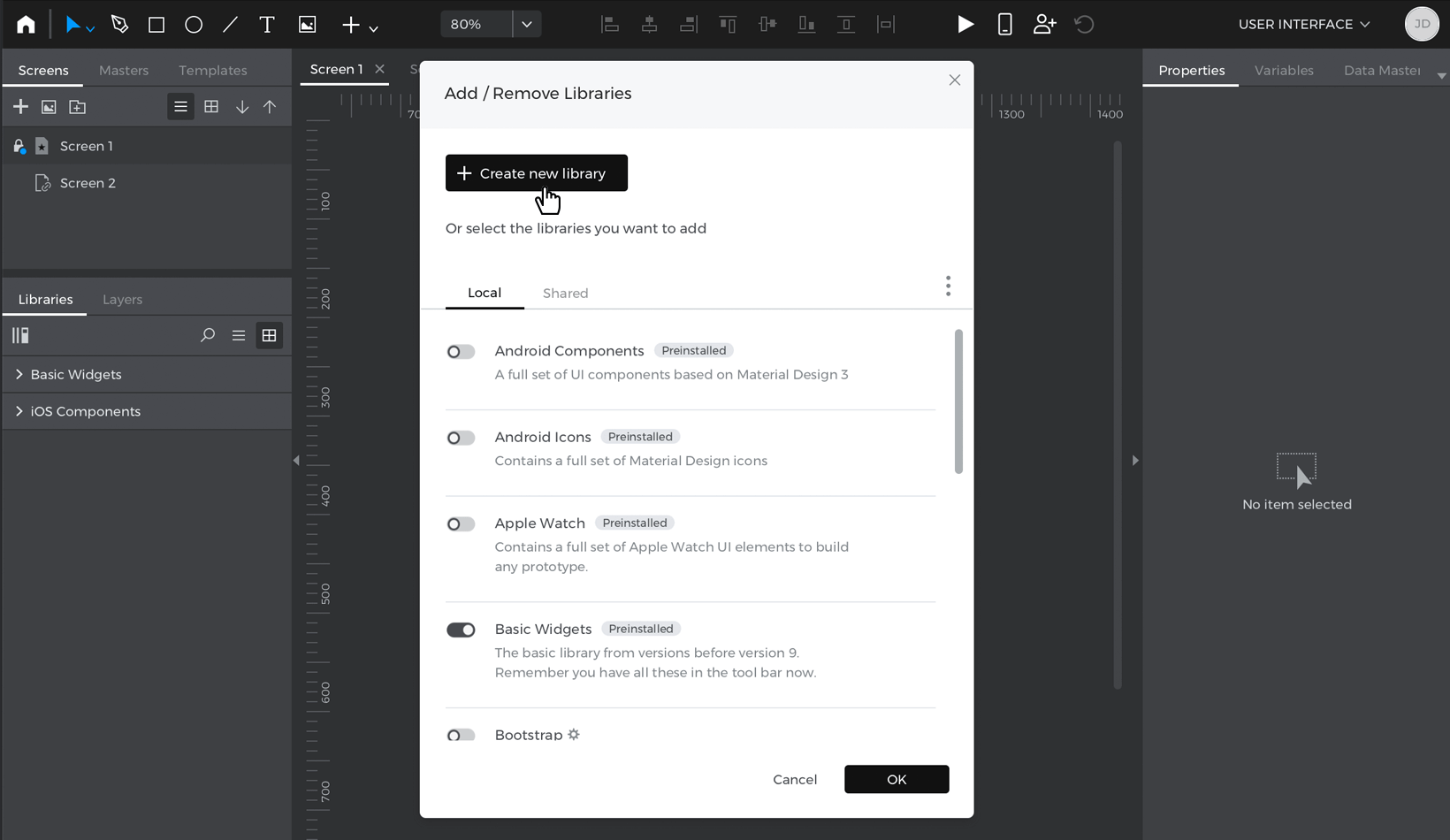The height and width of the screenshot is (840, 1450).
Task: Switch libraries to grid view
Action: pos(269,335)
